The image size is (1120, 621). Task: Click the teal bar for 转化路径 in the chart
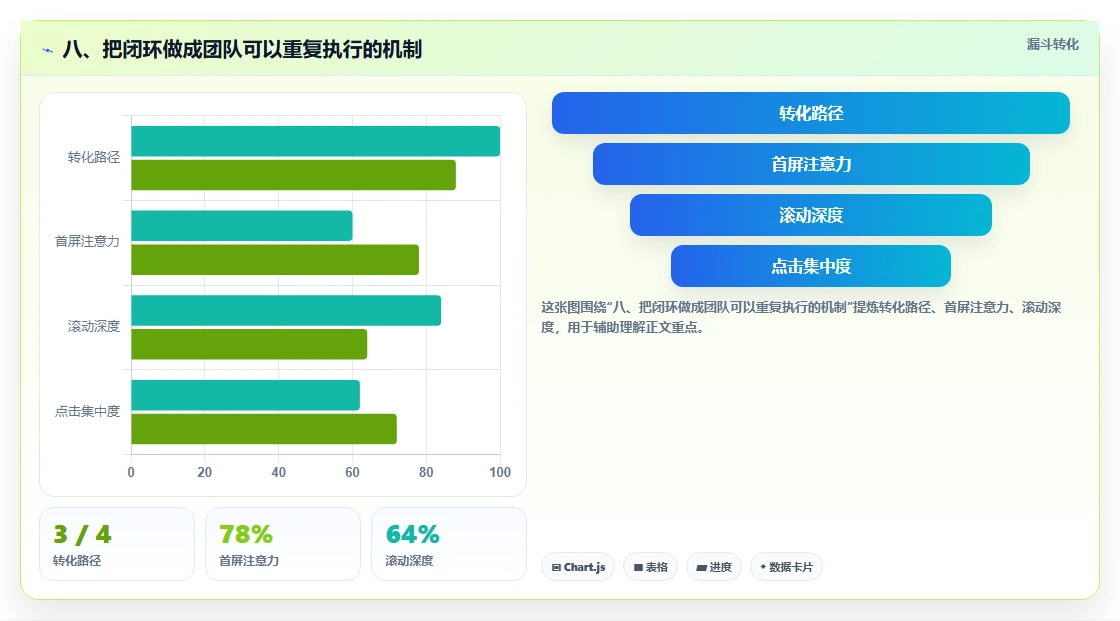[x=316, y=141]
